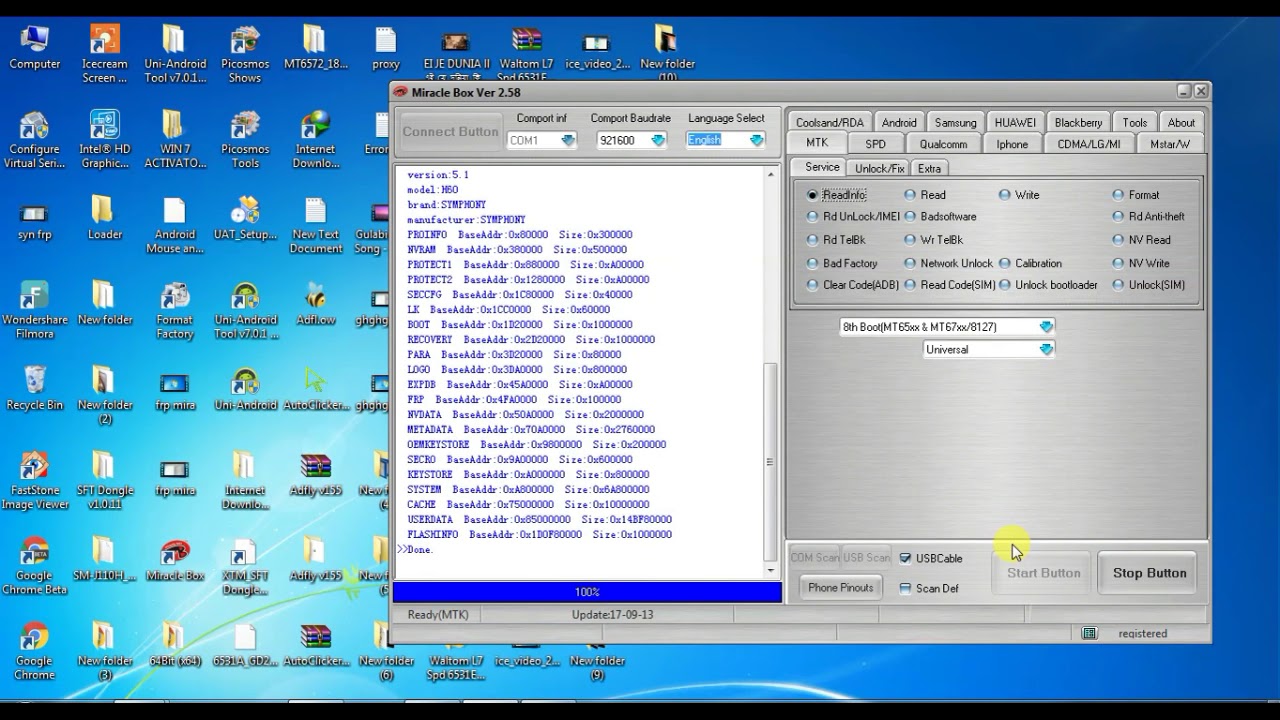
Task: Switch to the Samsung tab
Action: (955, 123)
